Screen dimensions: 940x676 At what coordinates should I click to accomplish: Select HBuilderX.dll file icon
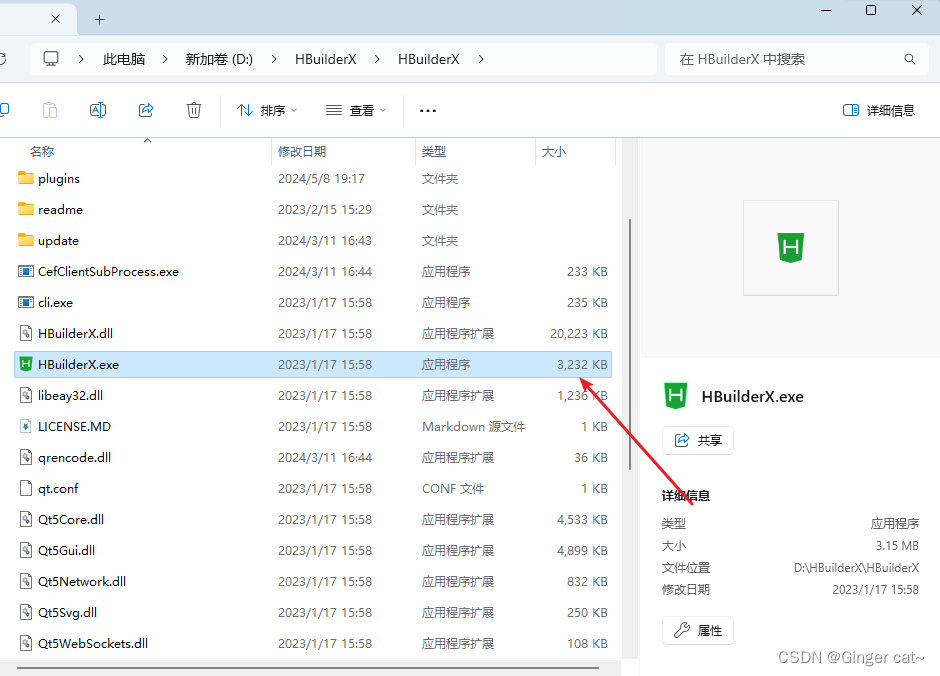pyautogui.click(x=26, y=333)
